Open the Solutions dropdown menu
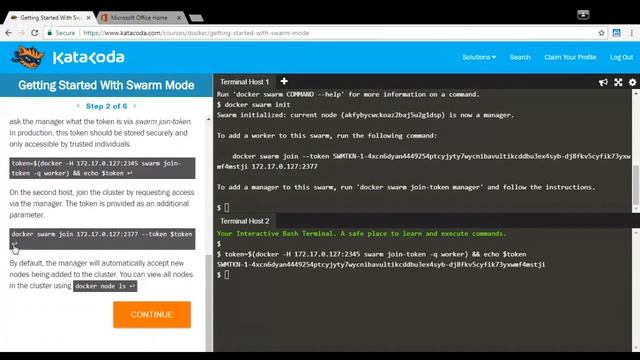640x360 pixels. coord(479,57)
